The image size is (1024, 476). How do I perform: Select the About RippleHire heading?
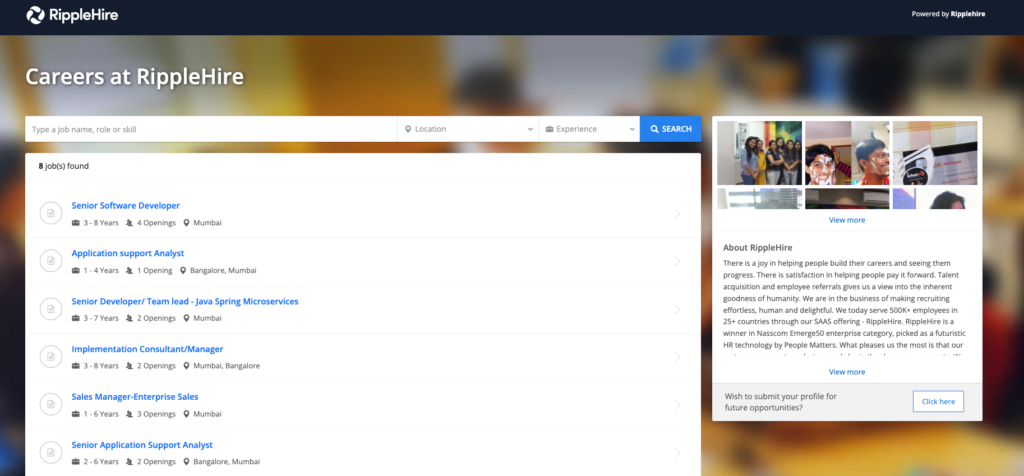(758, 247)
